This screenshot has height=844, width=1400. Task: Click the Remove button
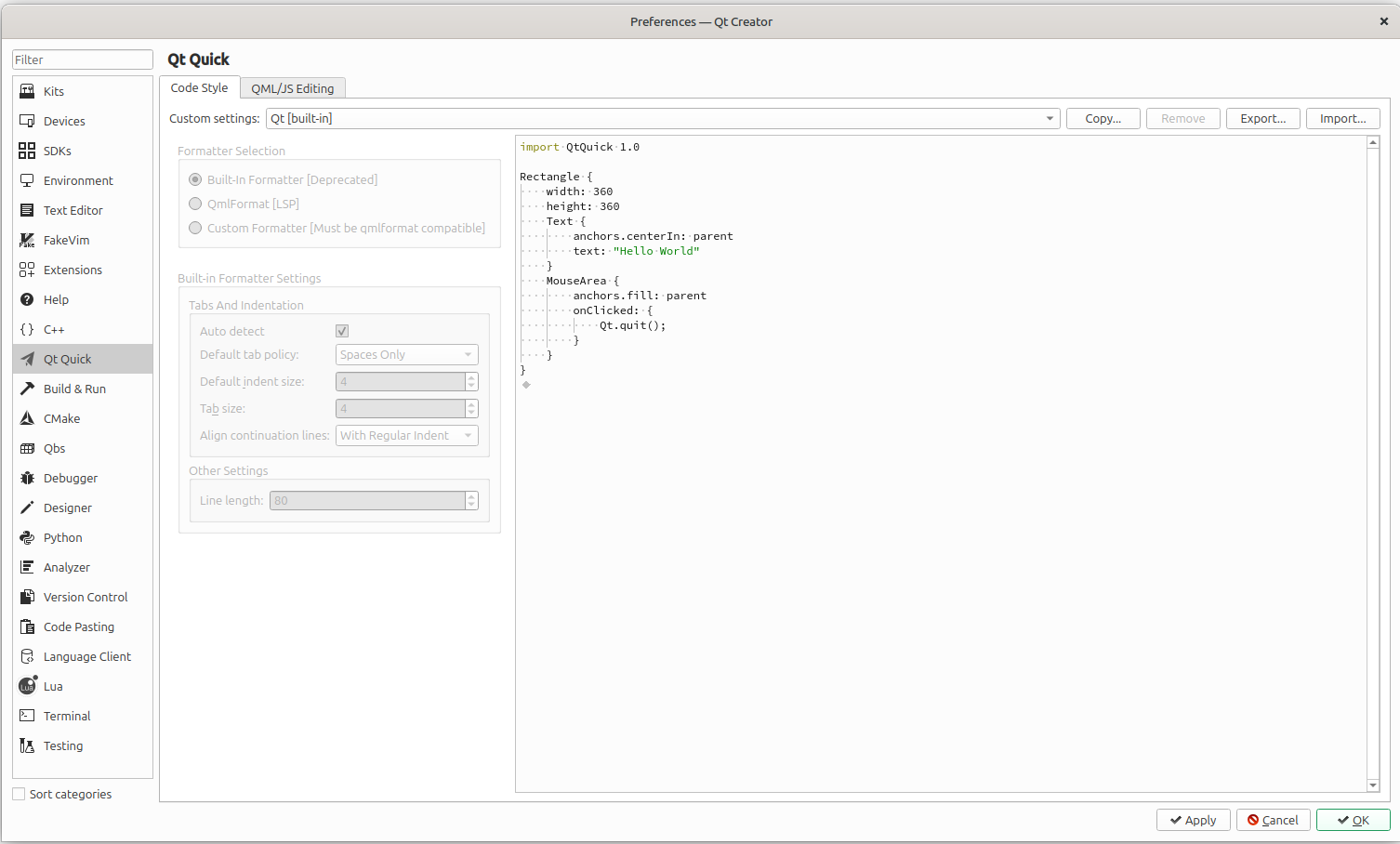tap(1183, 118)
